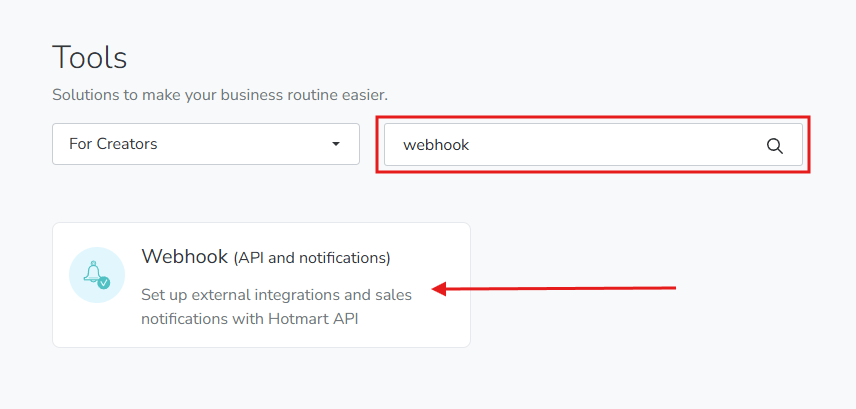
Task: Expand the For Creators dropdown
Action: [205, 144]
